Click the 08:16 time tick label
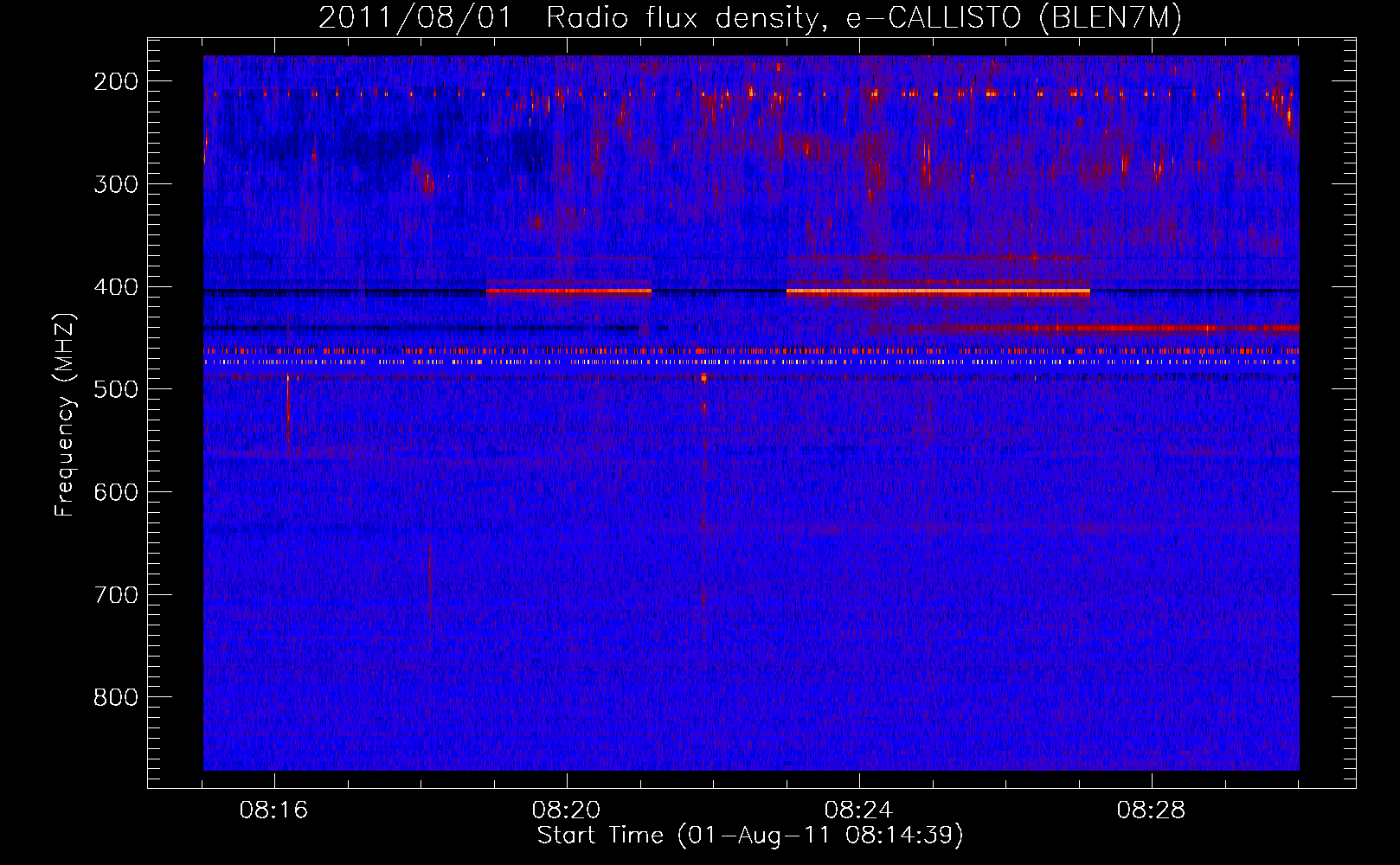The image size is (1400, 865). pyautogui.click(x=274, y=811)
